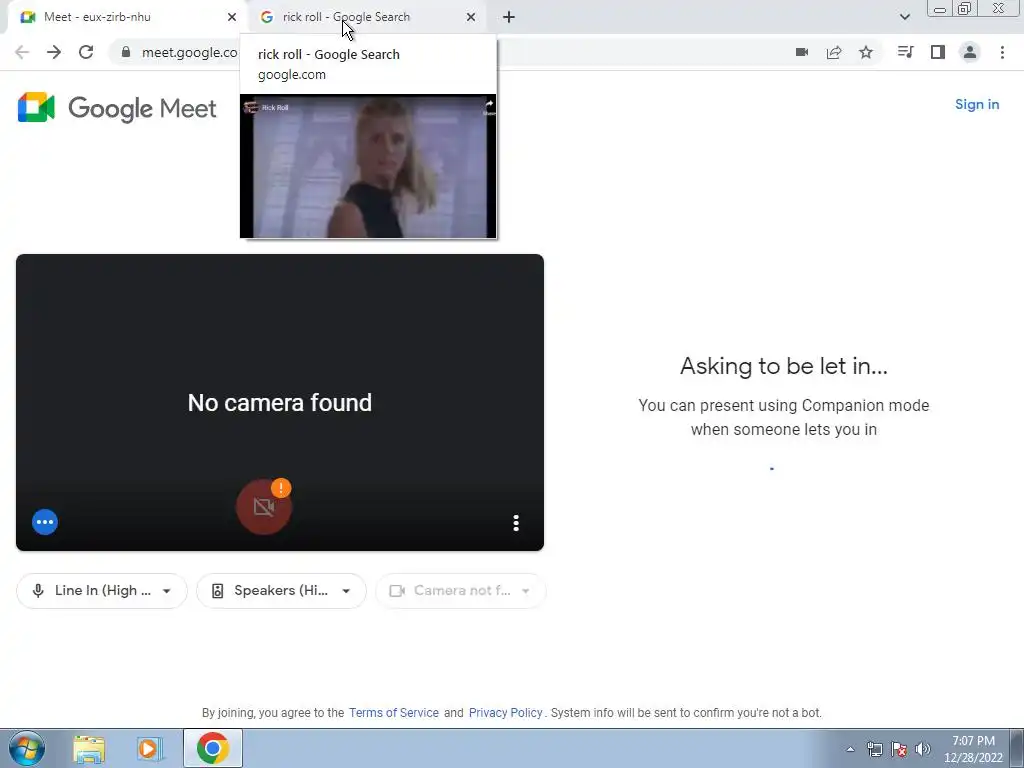Click the Companion mode message text

point(784,417)
